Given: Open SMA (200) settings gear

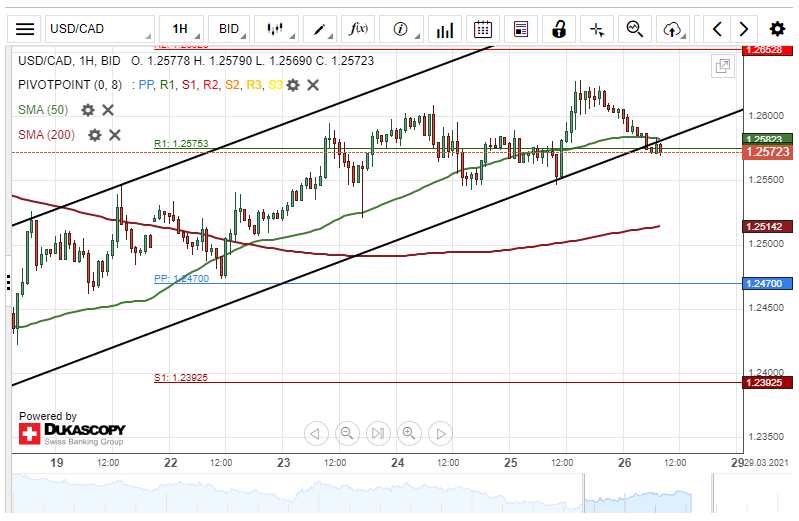Looking at the screenshot, I should 95,135.
